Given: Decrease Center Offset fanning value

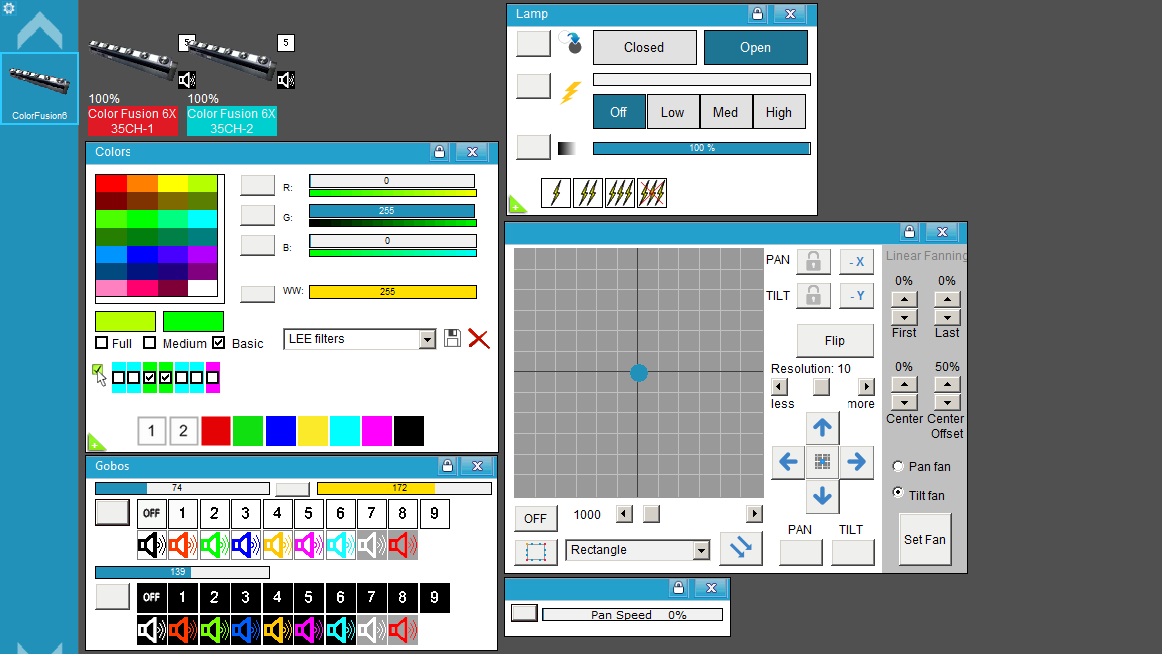Looking at the screenshot, I should click(947, 402).
